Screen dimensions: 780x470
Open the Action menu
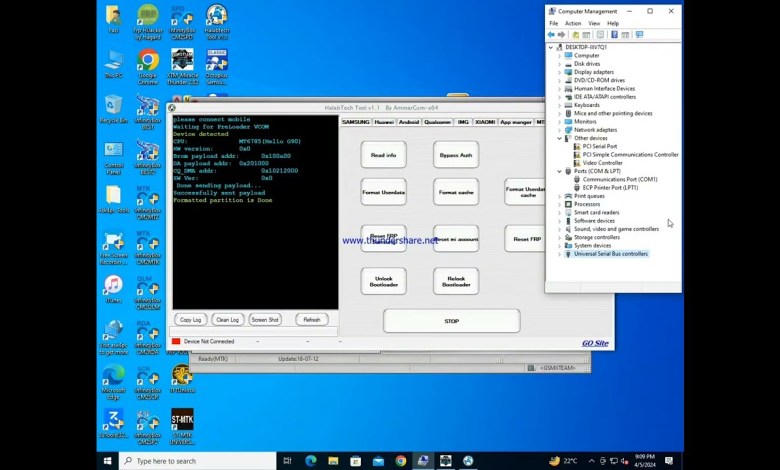(572, 23)
